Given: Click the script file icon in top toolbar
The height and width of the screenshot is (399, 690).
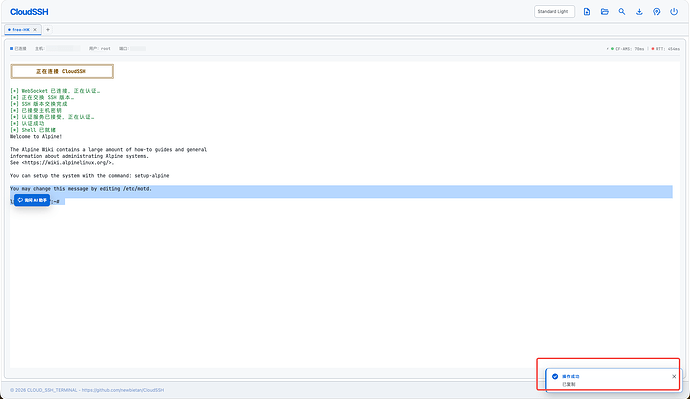Looking at the screenshot, I should click(x=587, y=12).
